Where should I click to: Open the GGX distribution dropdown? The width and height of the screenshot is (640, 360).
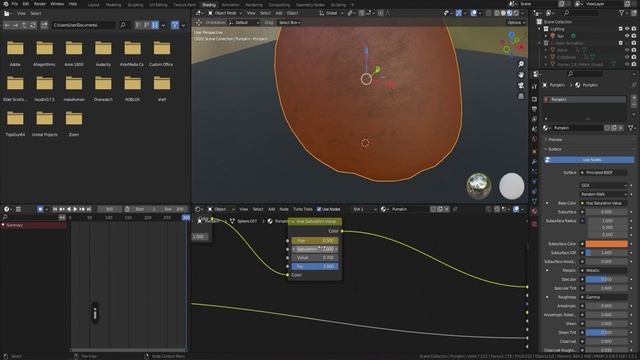click(x=603, y=185)
